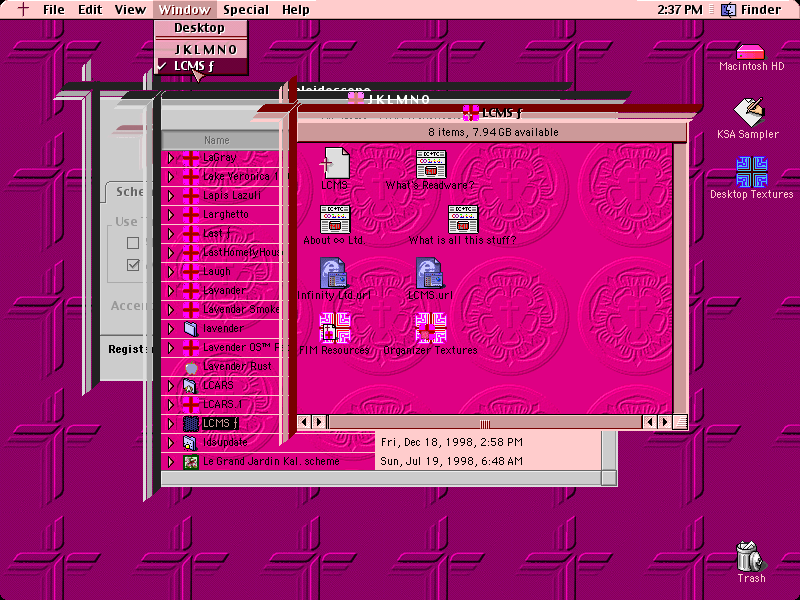Choose the checked LCMS ƒ Window menu entry
The height and width of the screenshot is (600, 800).
pyautogui.click(x=201, y=66)
